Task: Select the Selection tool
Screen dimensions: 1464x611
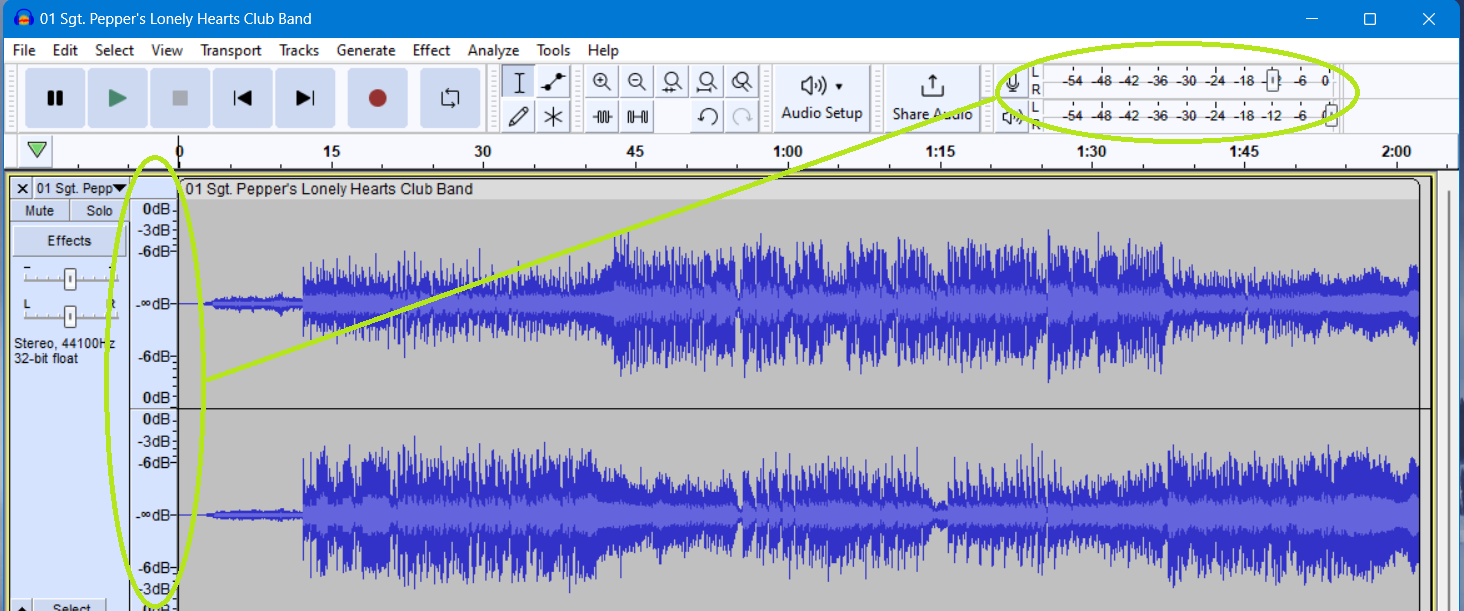Action: click(518, 81)
